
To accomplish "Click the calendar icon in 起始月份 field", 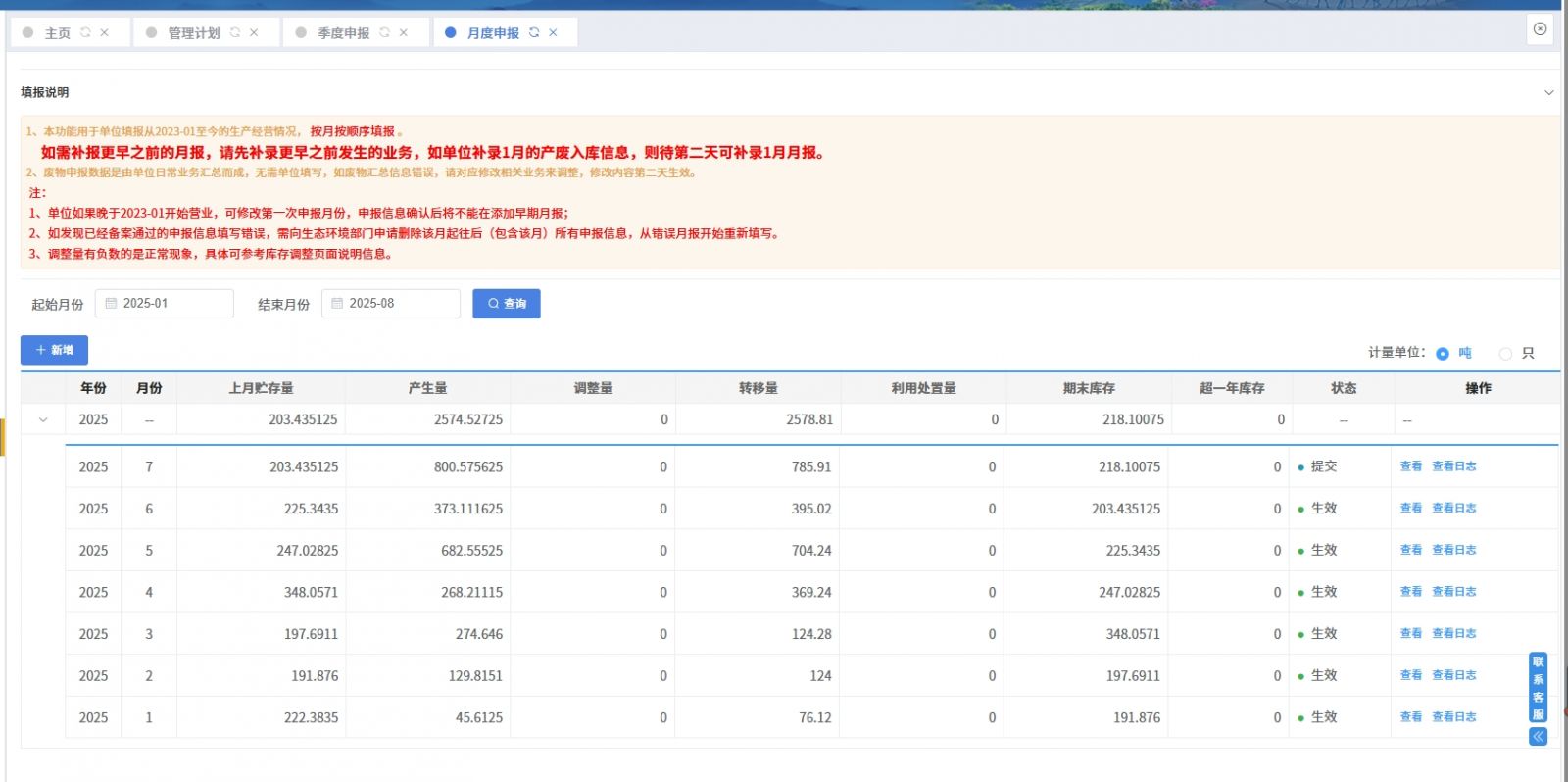I will point(111,304).
